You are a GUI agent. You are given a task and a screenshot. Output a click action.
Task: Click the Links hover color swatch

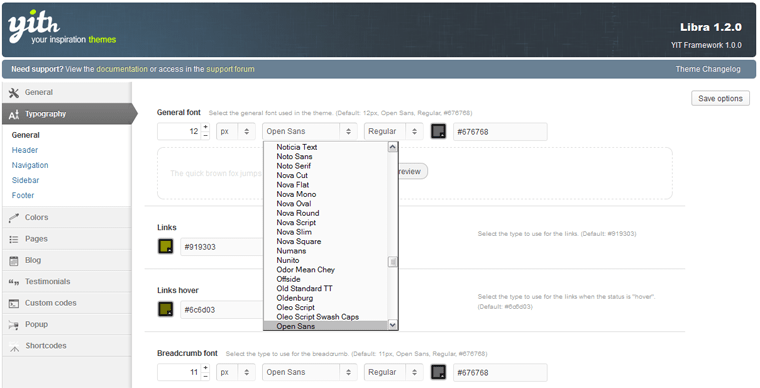[166, 310]
